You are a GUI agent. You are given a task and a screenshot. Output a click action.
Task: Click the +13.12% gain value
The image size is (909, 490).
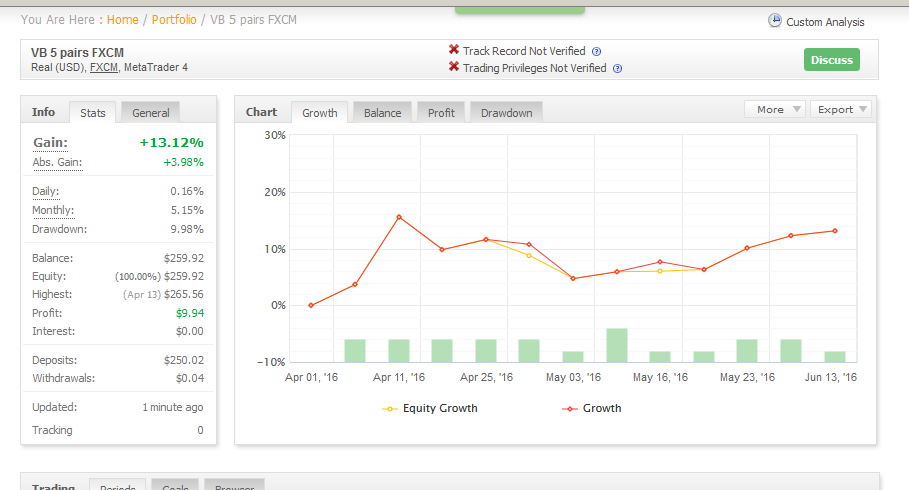(172, 143)
